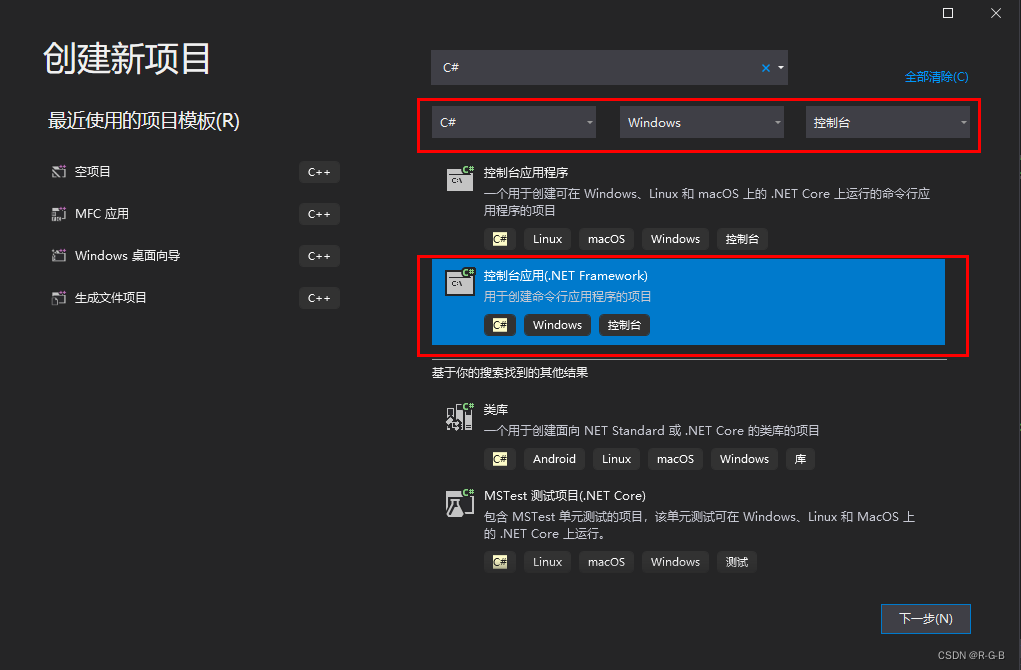Image resolution: width=1021 pixels, height=670 pixels.
Task: Click macOS tag under MSTest 测试项目
Action: click(606, 562)
